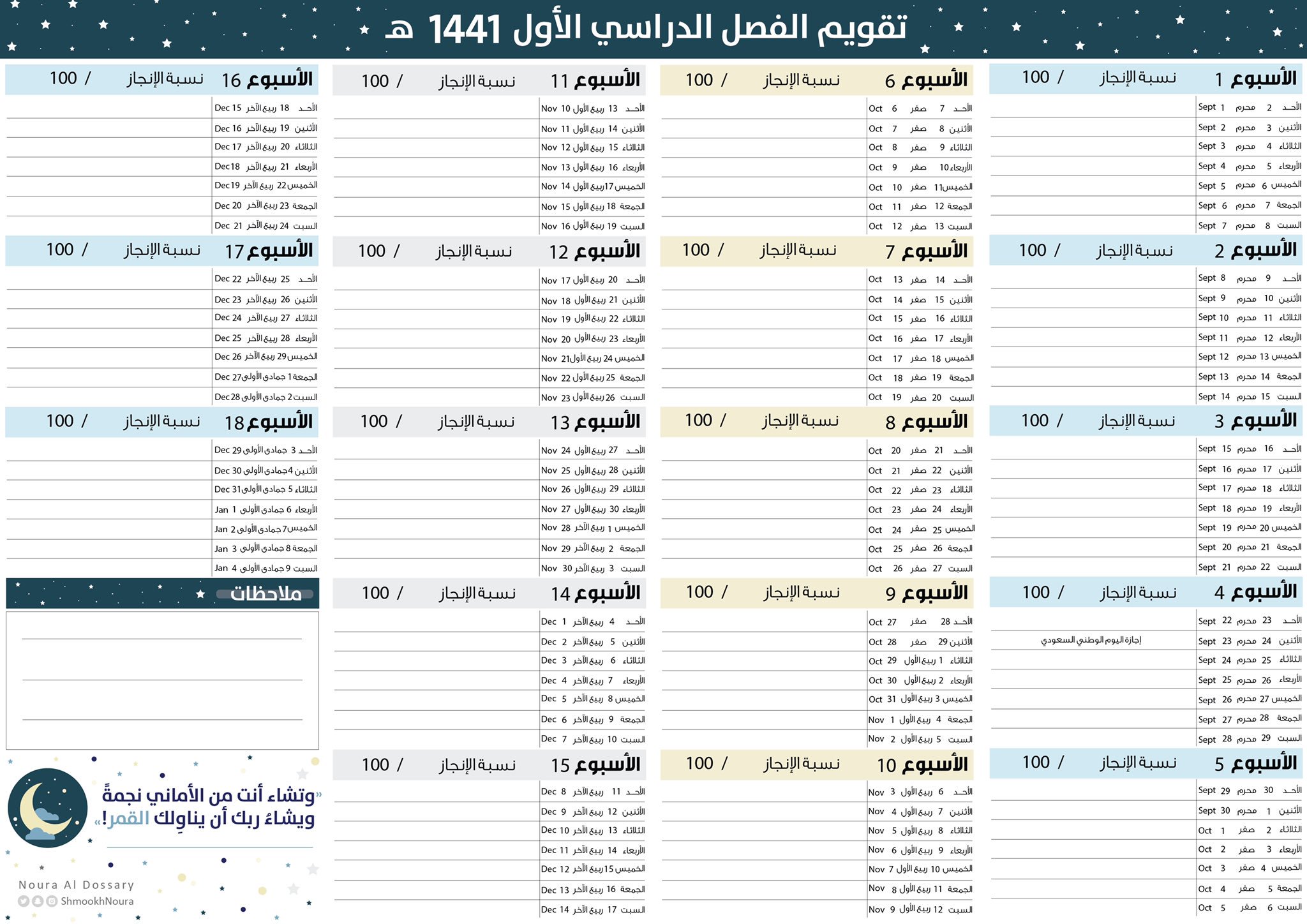Viewport: 1307px width, 924px height.
Task: Click the main 1441 calendar title
Action: 646,29
